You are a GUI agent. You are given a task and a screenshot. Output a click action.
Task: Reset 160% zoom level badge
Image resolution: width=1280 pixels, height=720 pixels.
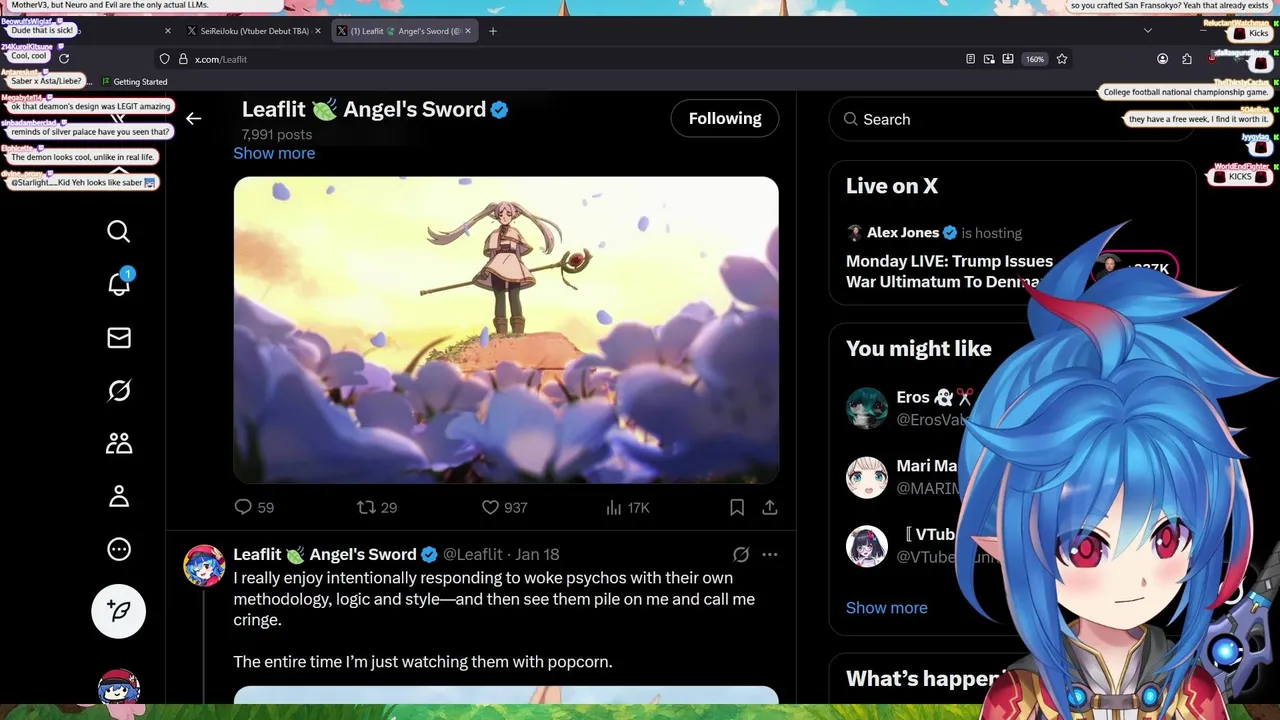click(x=1035, y=59)
